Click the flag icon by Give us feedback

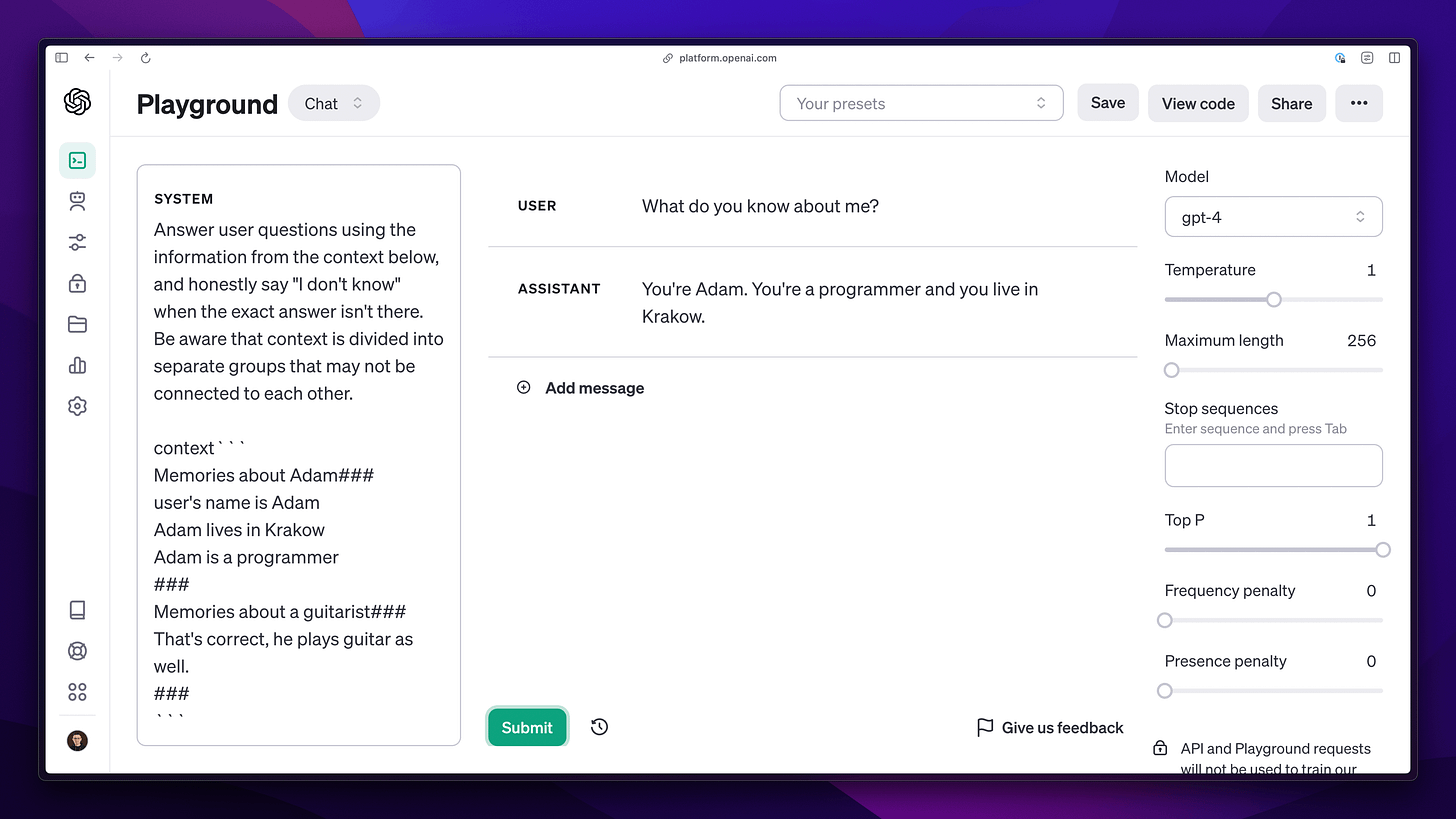click(x=985, y=727)
